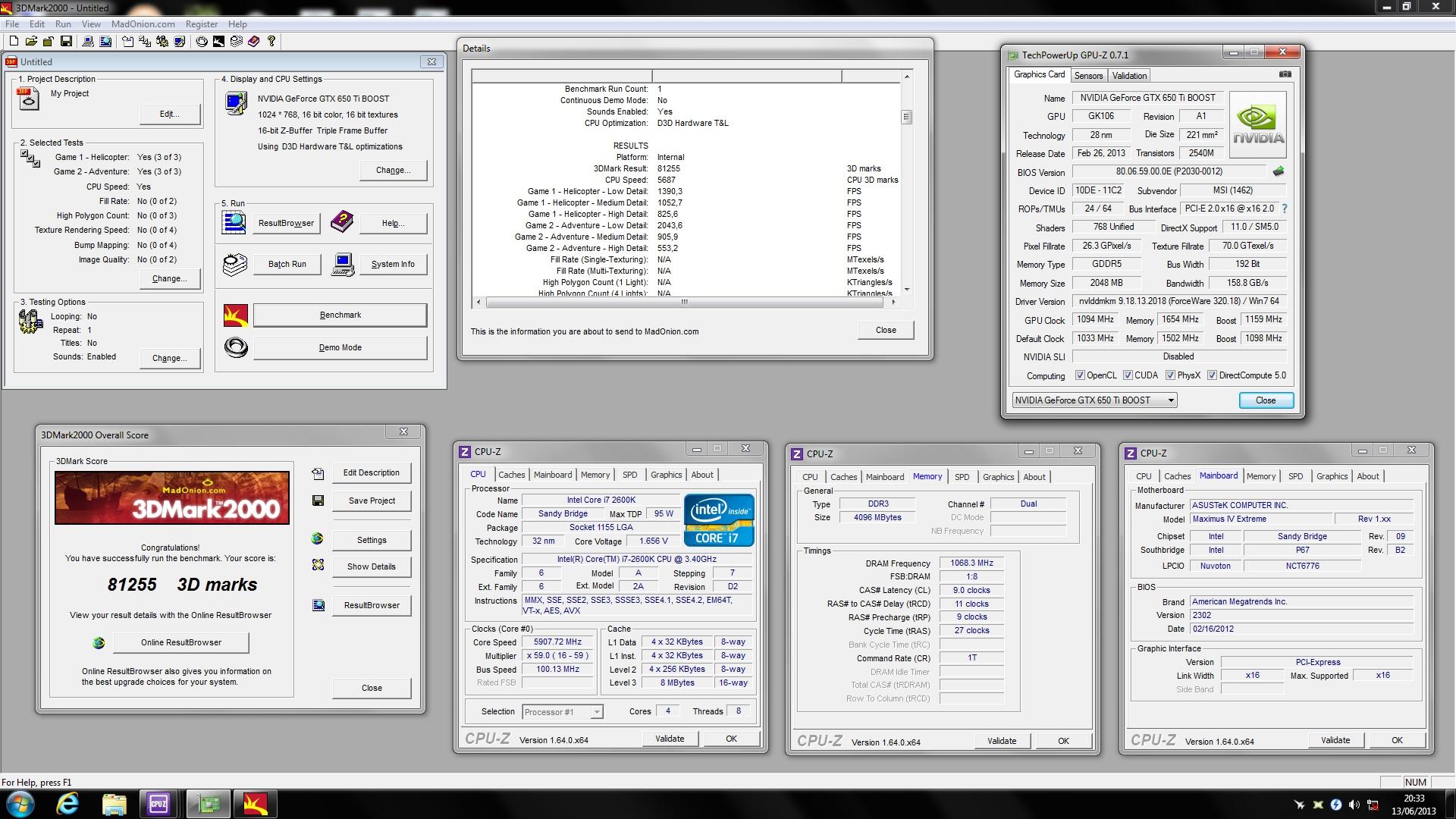
Task: Click the 3DMark2000 MadOnion banner image
Action: [171, 497]
